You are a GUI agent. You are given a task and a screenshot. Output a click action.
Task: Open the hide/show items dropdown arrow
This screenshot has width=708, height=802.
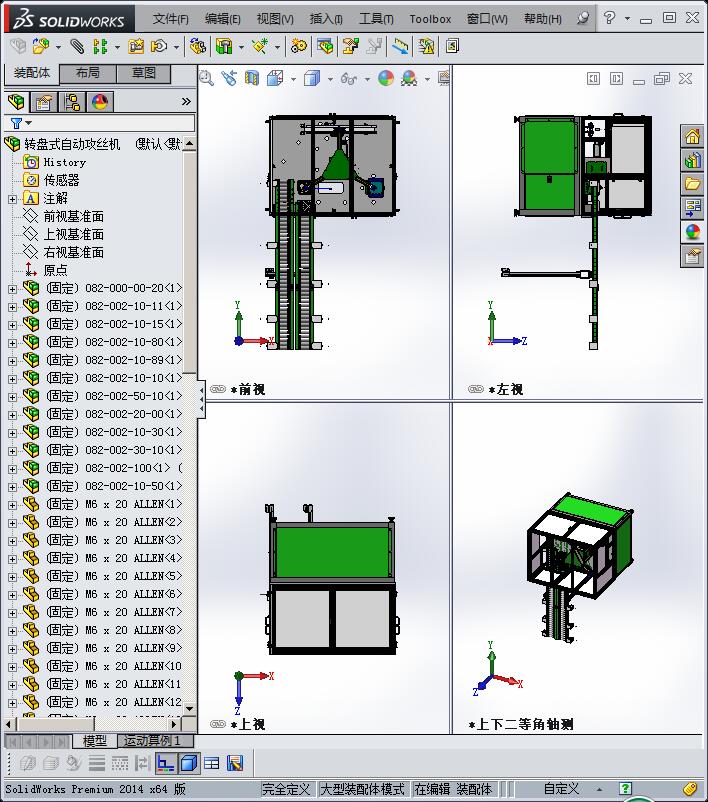pos(367,79)
